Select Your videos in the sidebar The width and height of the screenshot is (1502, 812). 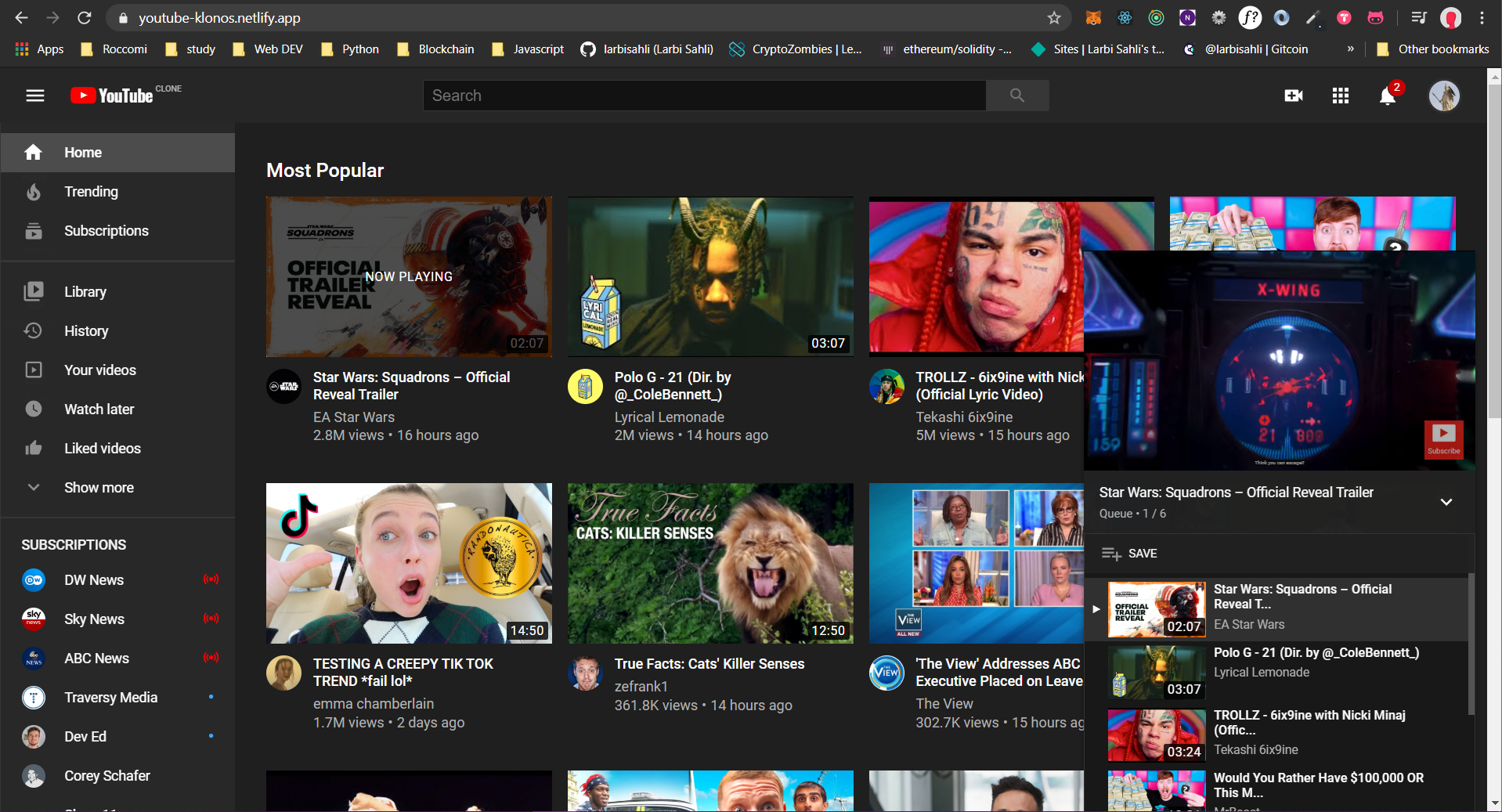click(117, 370)
